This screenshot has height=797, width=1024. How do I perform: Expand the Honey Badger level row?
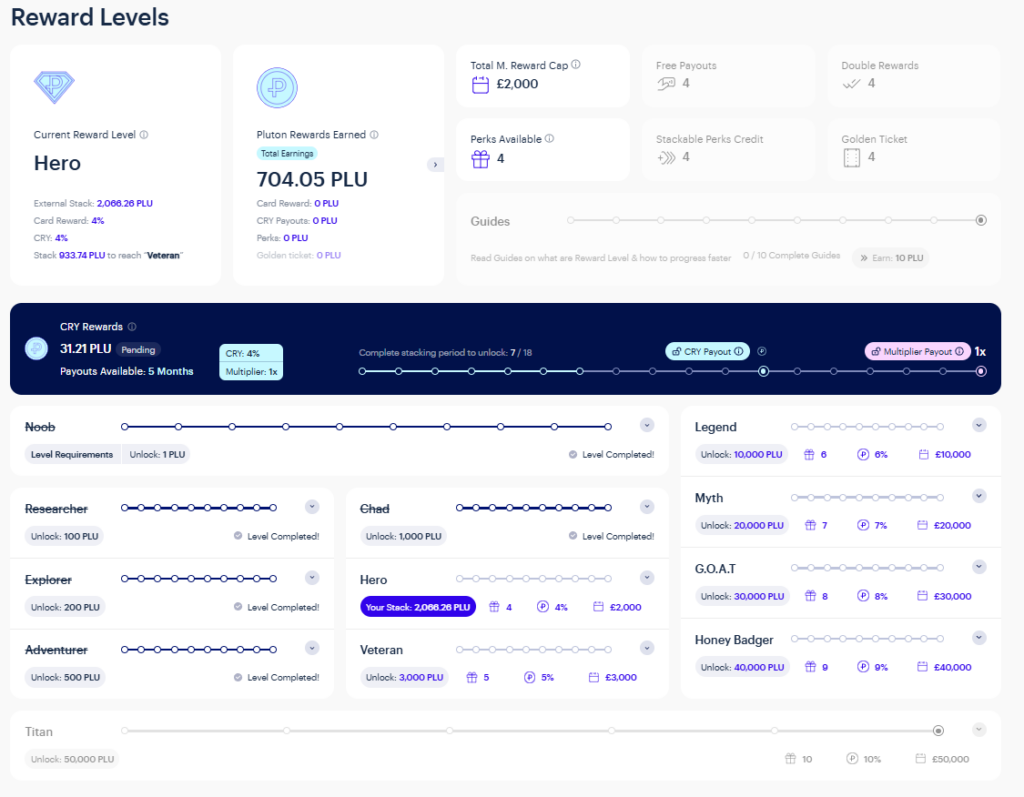click(979, 638)
